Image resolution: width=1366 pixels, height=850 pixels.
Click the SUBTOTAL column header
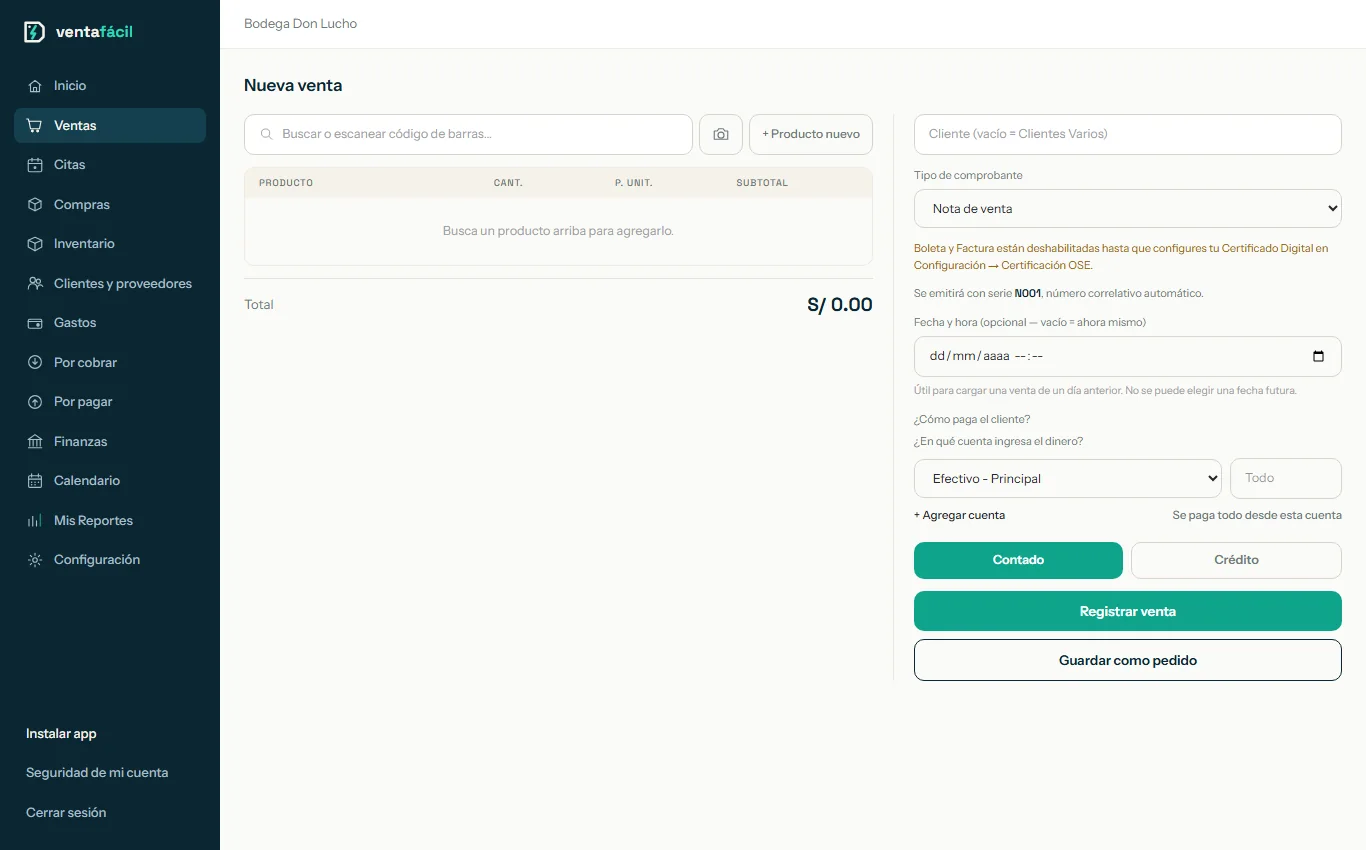point(762,183)
